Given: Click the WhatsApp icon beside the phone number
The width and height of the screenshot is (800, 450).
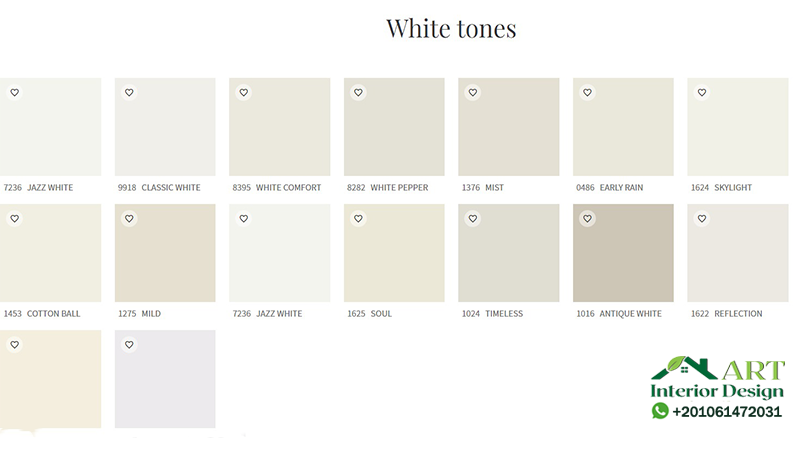Looking at the screenshot, I should [x=660, y=411].
